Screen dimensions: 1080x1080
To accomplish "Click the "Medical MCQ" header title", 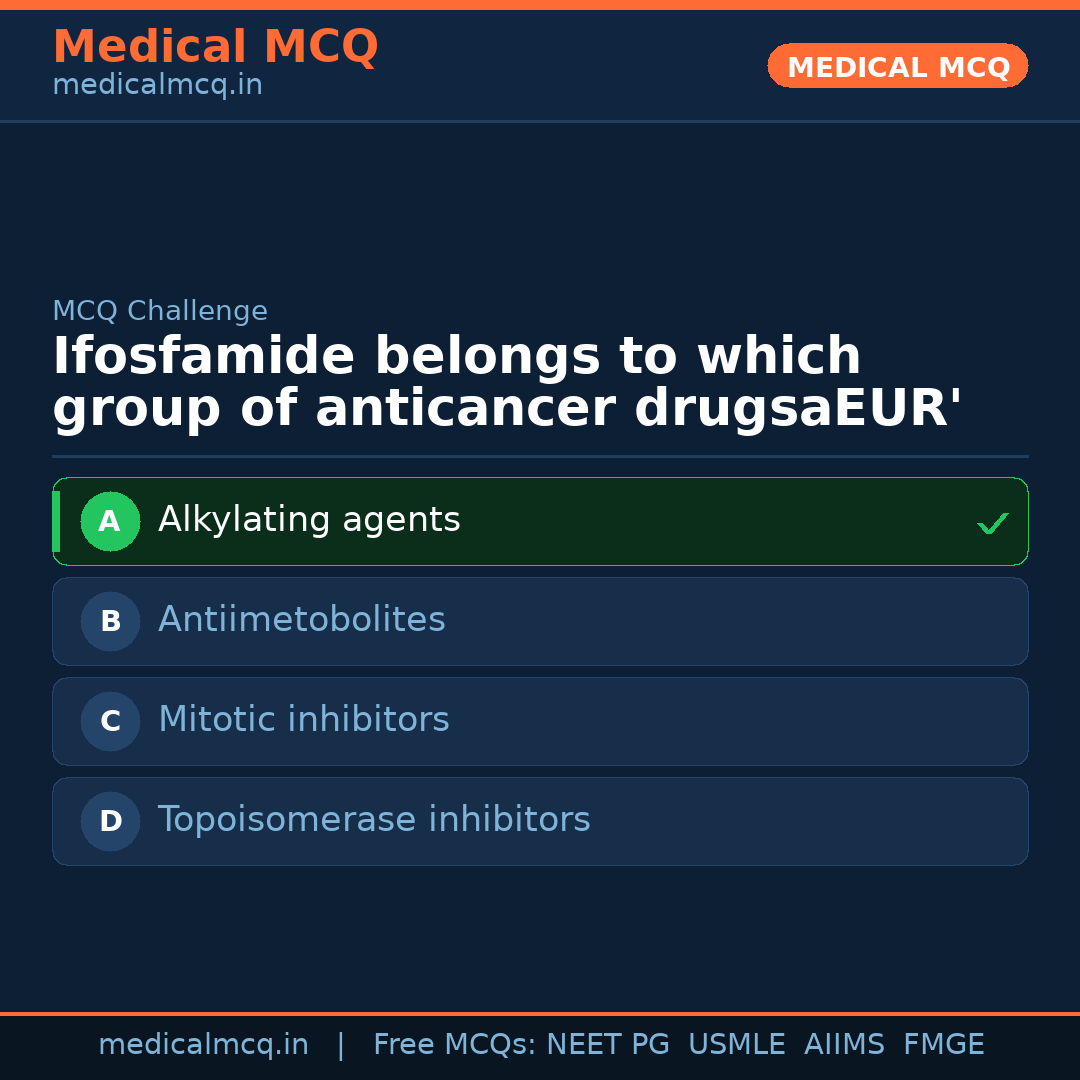I will pos(215,47).
